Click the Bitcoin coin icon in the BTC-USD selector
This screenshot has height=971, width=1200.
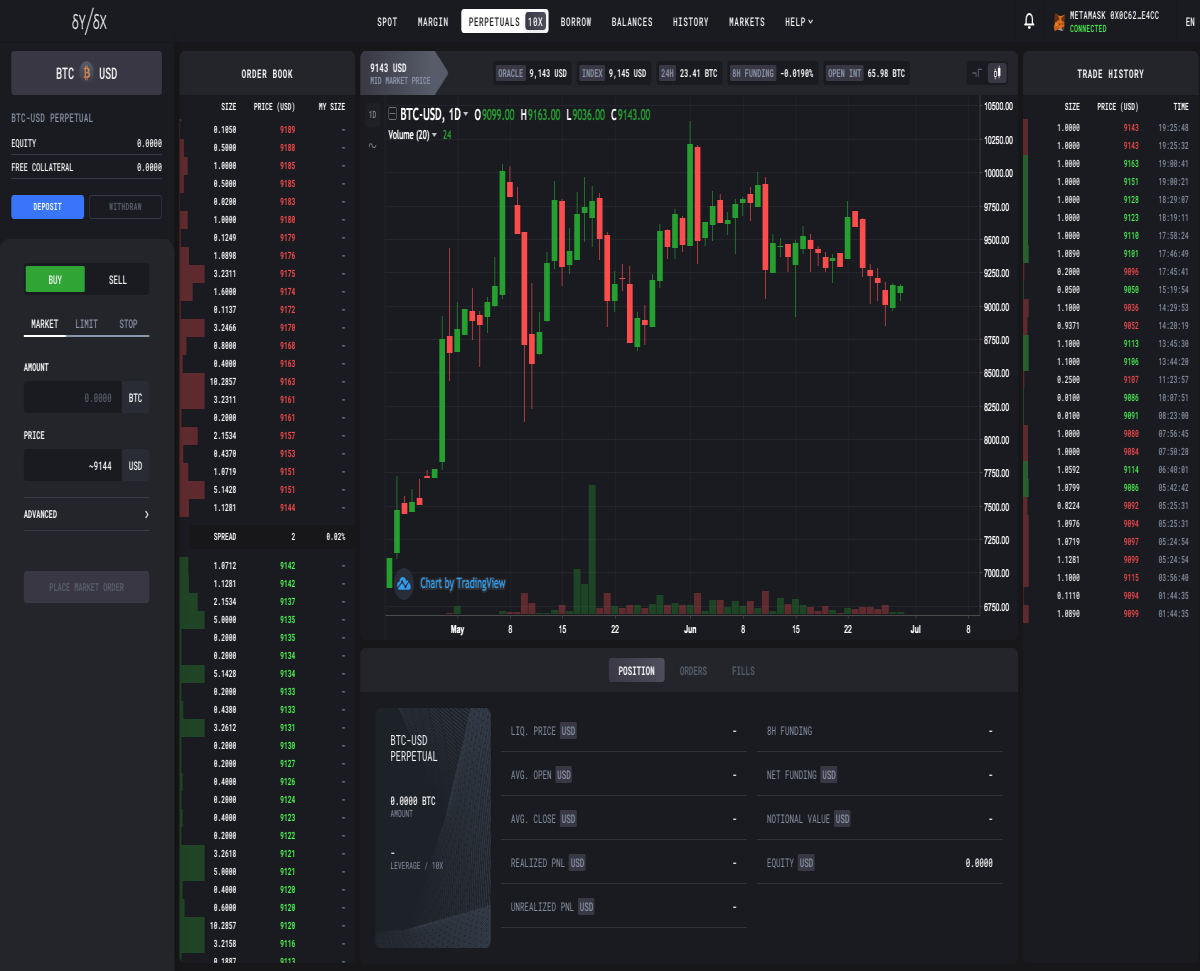[x=86, y=73]
